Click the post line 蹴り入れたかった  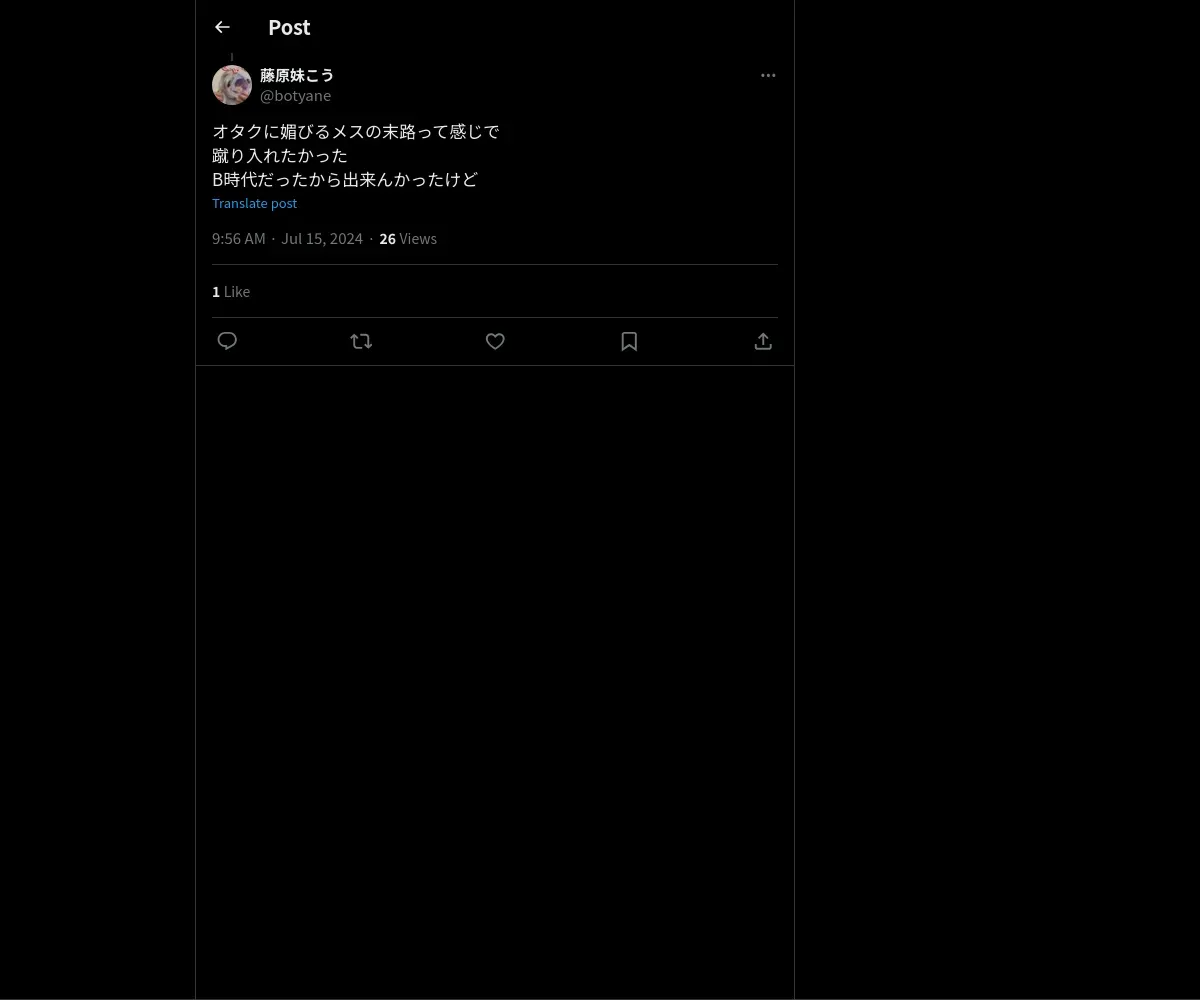(280, 155)
